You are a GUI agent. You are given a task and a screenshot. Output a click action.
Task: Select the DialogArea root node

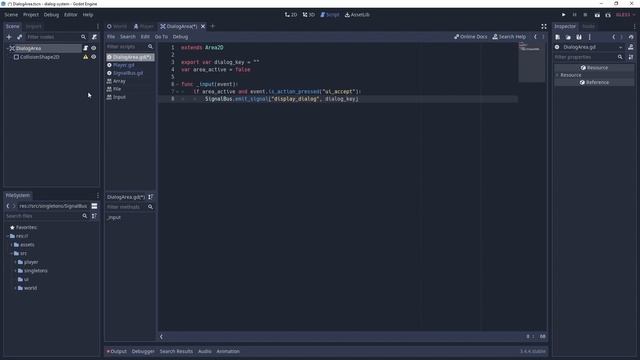tap(28, 48)
